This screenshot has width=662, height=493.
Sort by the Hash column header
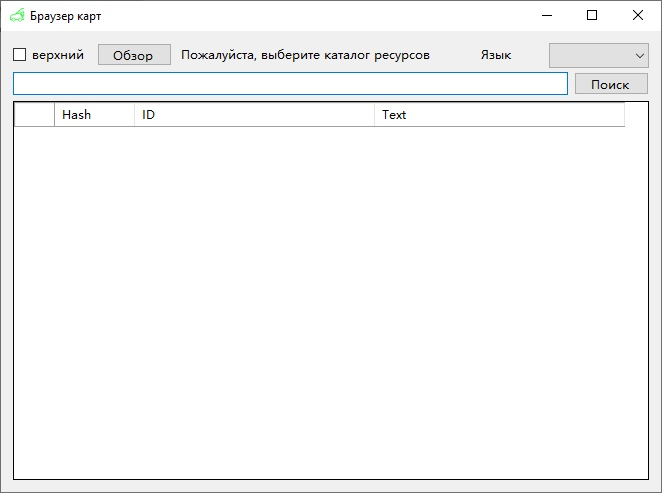(94, 115)
